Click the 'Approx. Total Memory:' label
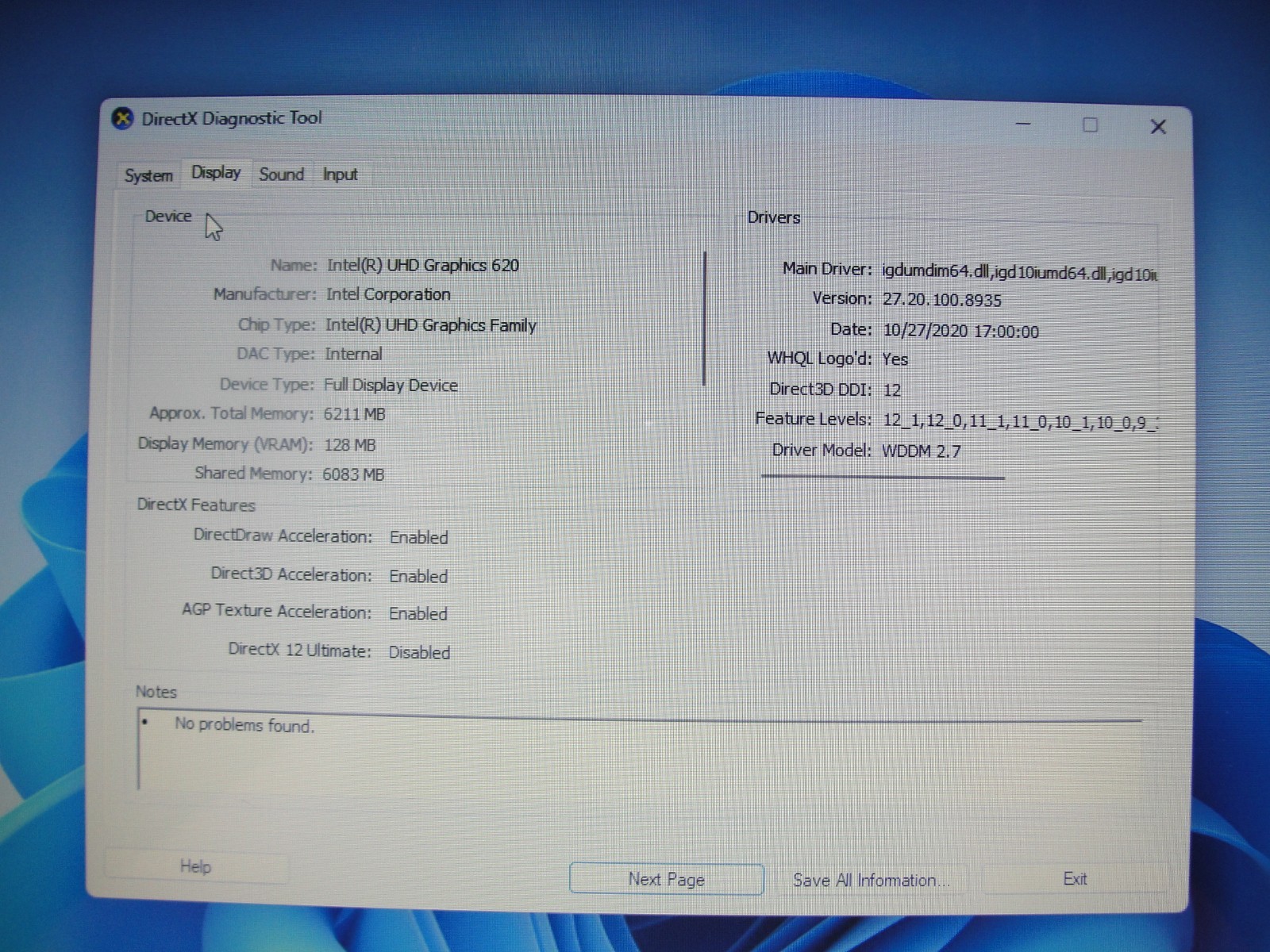This screenshot has width=1270, height=952. pos(231,413)
